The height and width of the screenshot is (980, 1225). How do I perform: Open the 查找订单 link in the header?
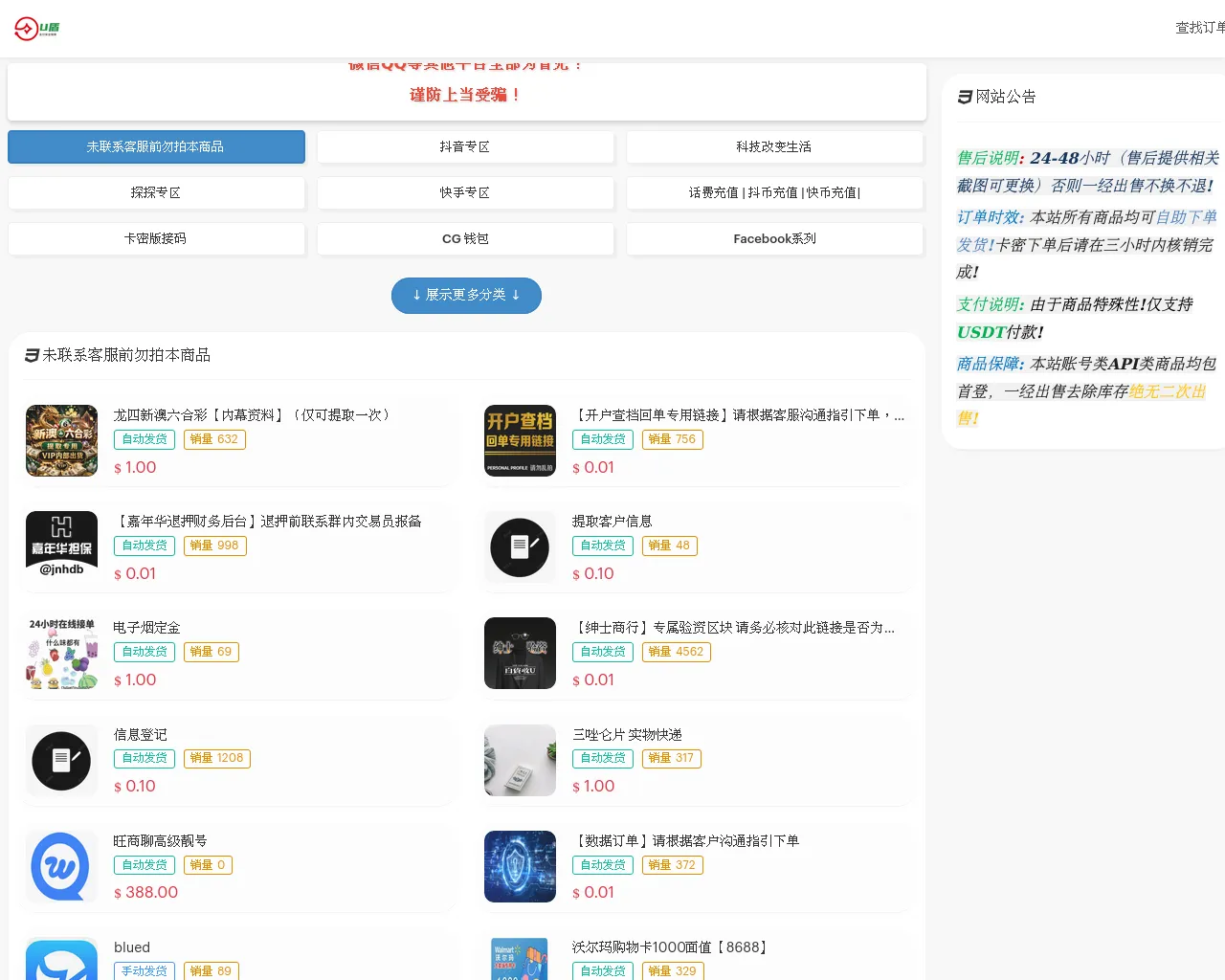(x=1200, y=28)
